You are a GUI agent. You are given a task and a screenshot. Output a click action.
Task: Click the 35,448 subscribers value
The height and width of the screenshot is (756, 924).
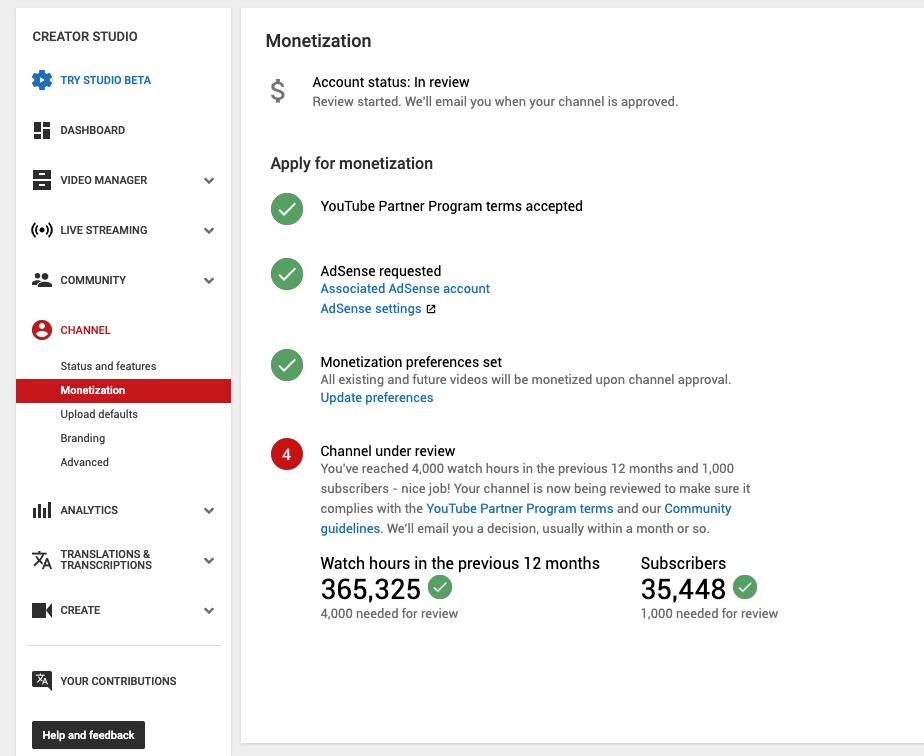(683, 589)
